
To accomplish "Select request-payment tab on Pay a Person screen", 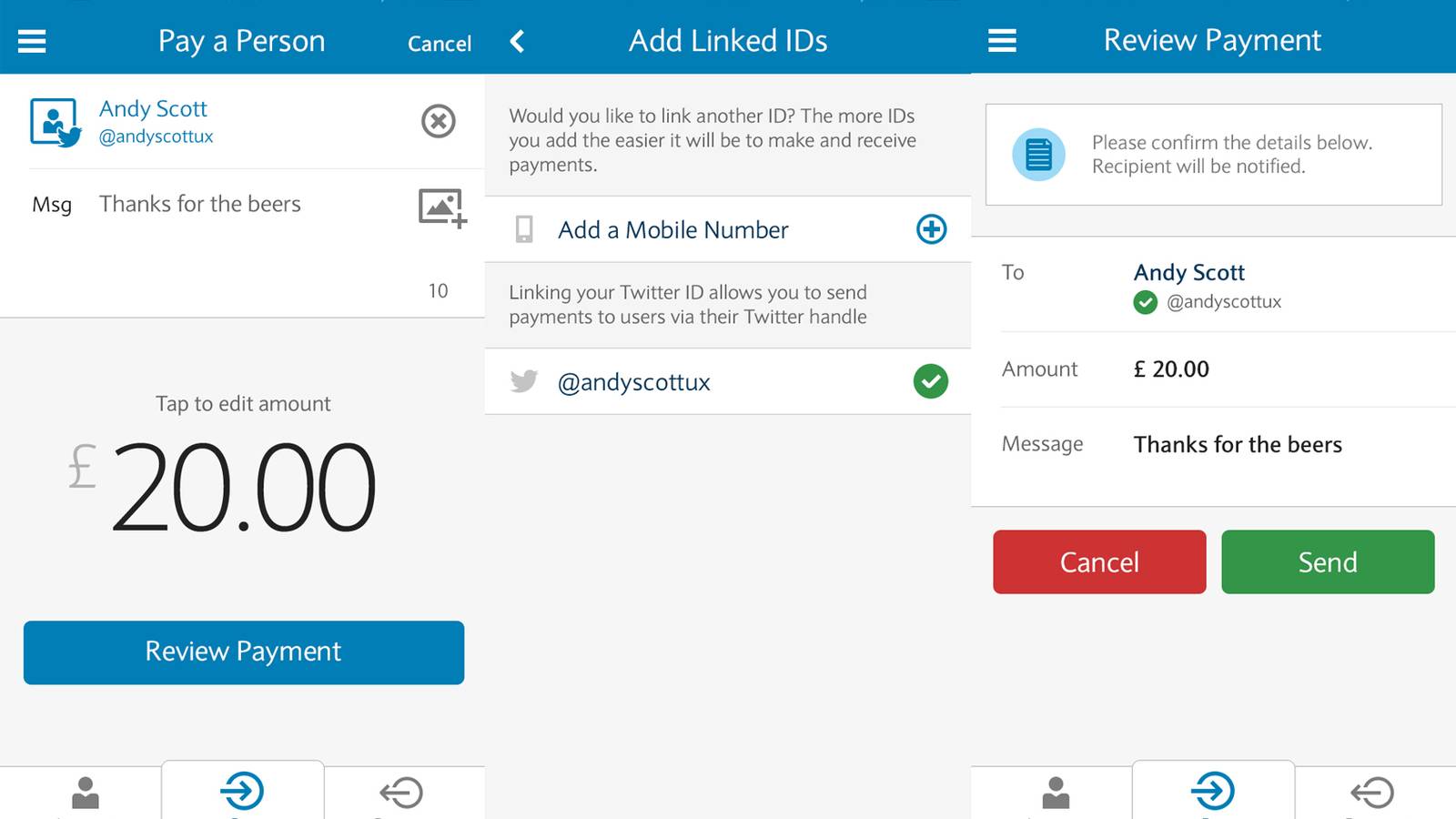I will [x=401, y=792].
